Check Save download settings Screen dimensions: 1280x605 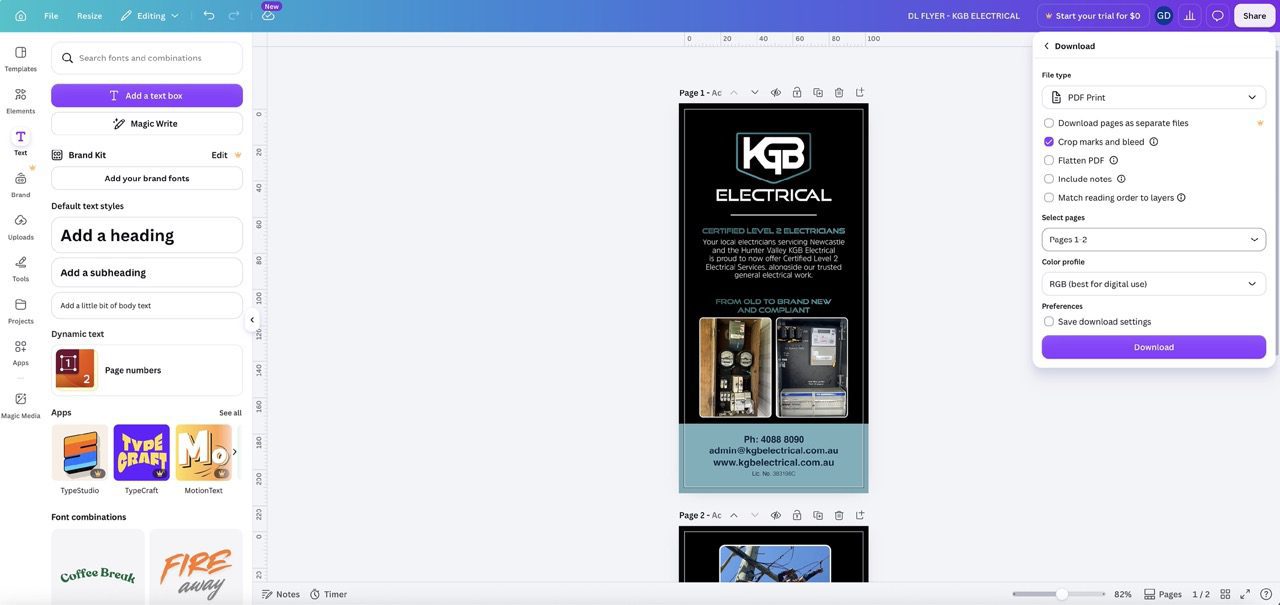tap(1049, 322)
